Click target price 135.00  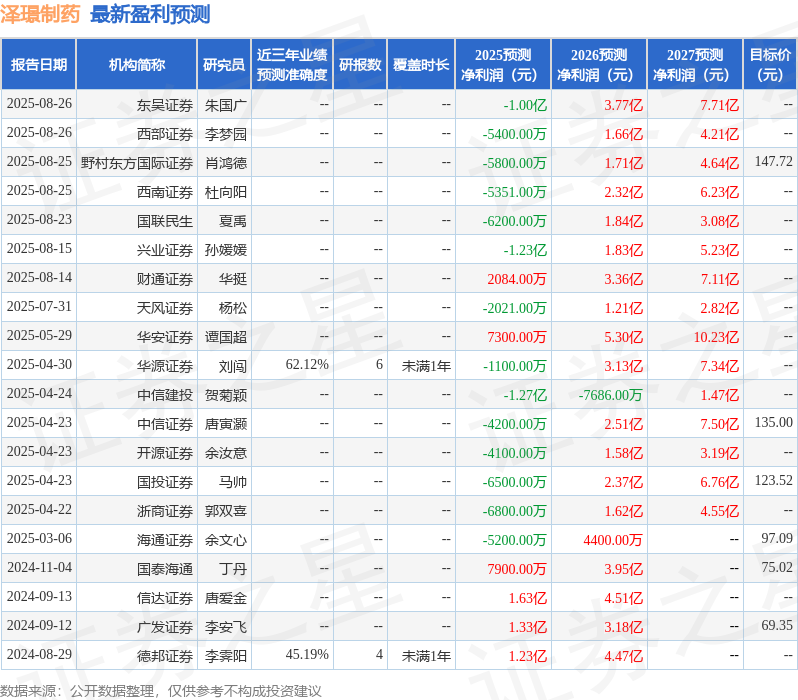pyautogui.click(x=774, y=423)
